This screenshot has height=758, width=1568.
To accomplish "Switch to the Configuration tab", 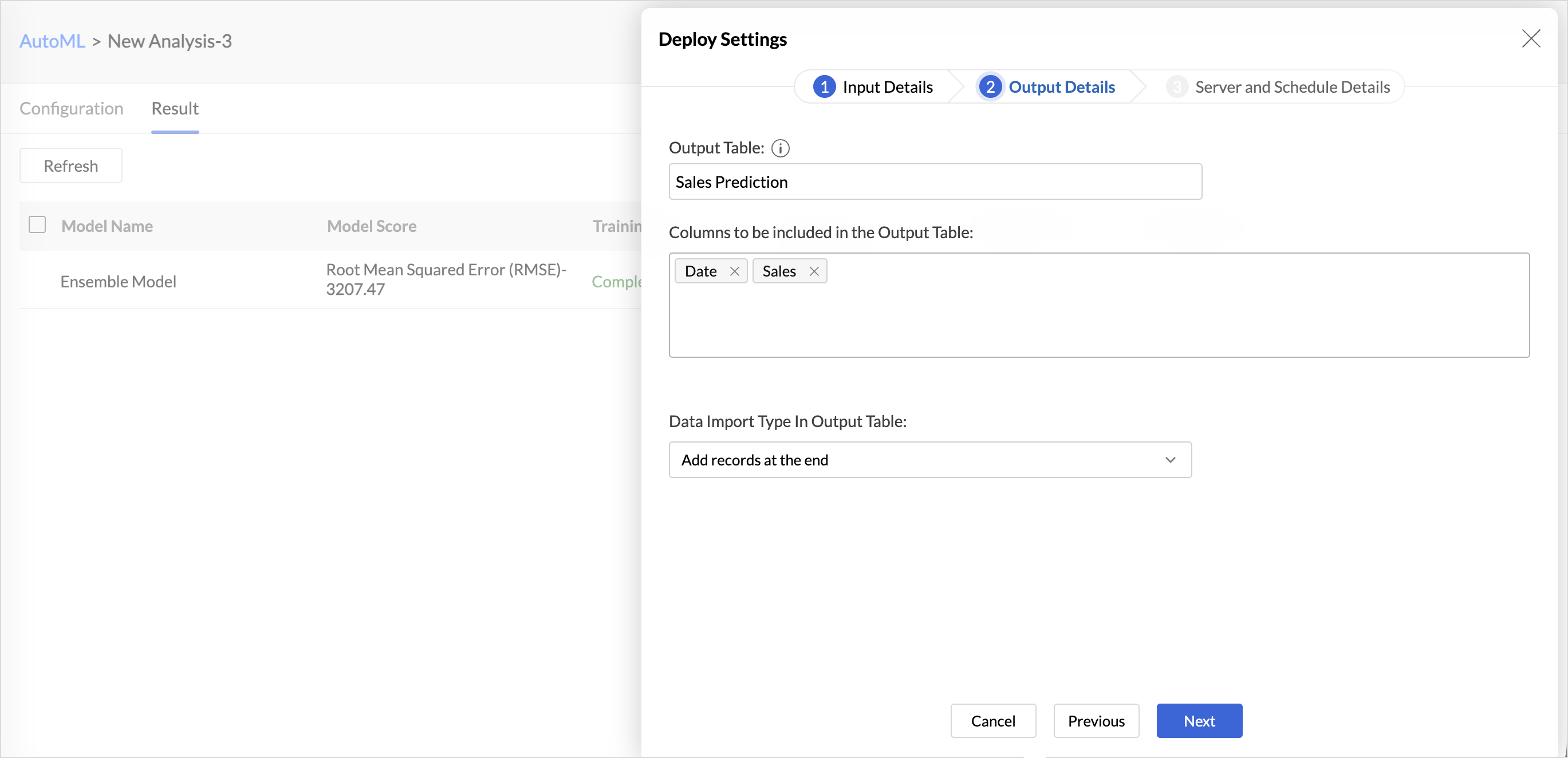I will point(71,108).
